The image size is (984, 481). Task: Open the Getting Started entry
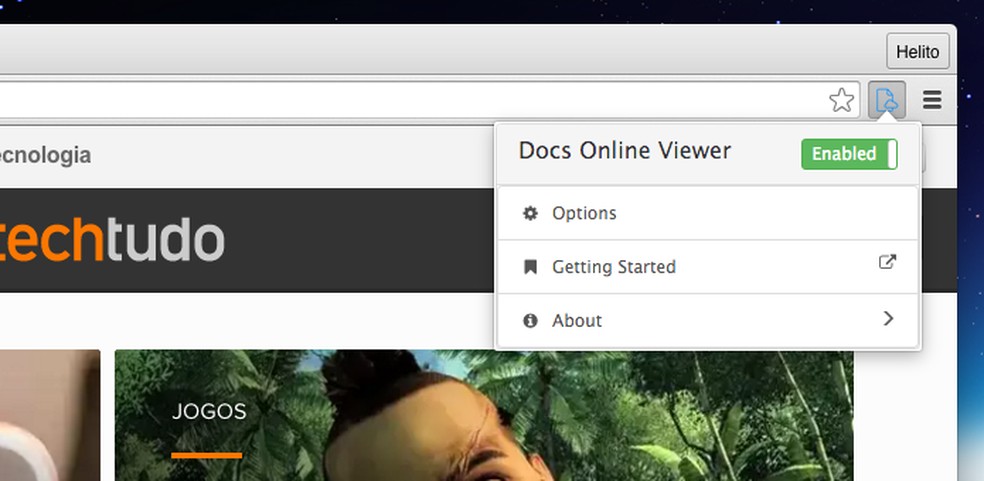coord(709,267)
